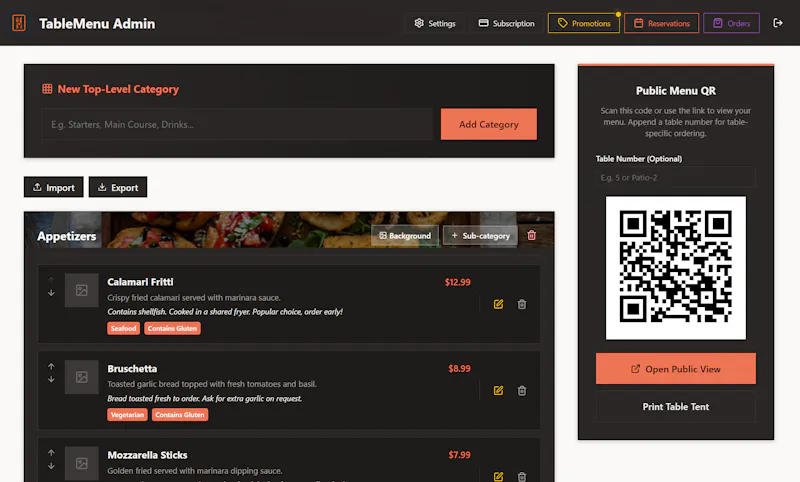This screenshot has height=482, width=800.
Task: Click the Mozzarella Sticks image placeholder
Action: pyautogui.click(x=82, y=464)
